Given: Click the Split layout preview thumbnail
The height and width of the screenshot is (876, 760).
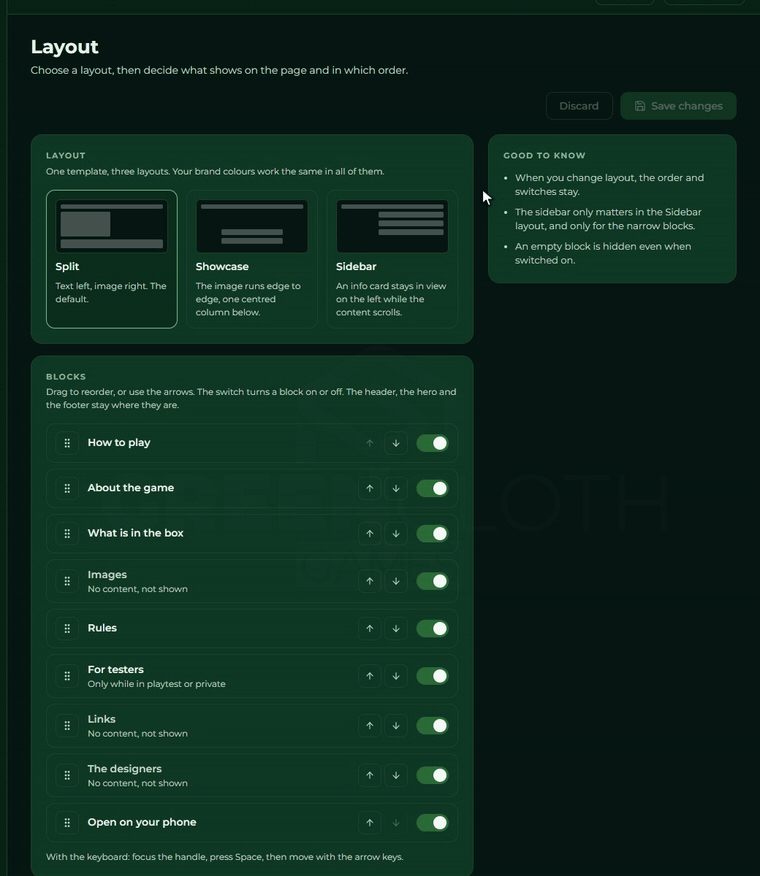Looking at the screenshot, I should tap(112, 226).
